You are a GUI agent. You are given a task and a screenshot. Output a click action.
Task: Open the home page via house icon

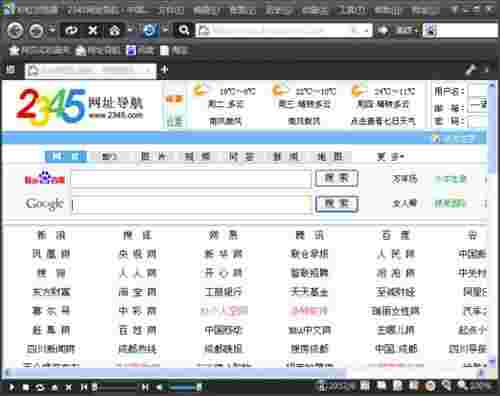[114, 31]
